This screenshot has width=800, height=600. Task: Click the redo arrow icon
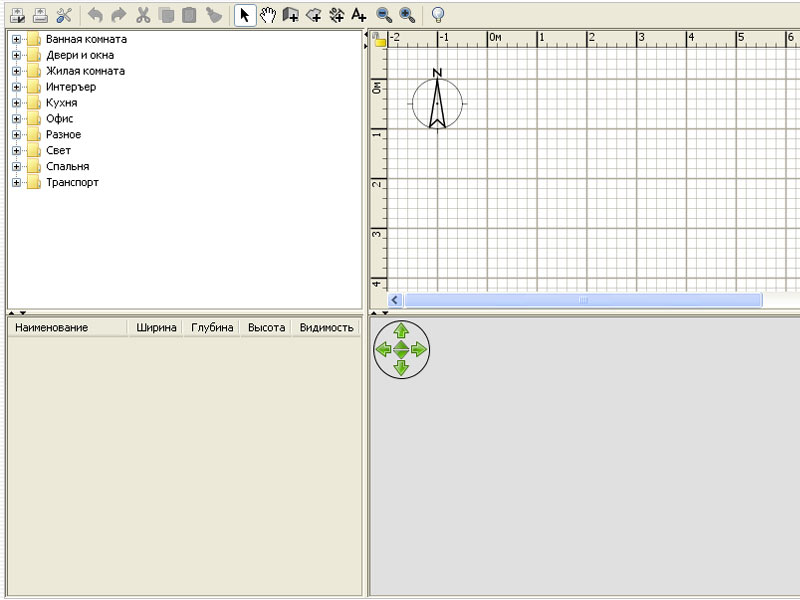[118, 15]
